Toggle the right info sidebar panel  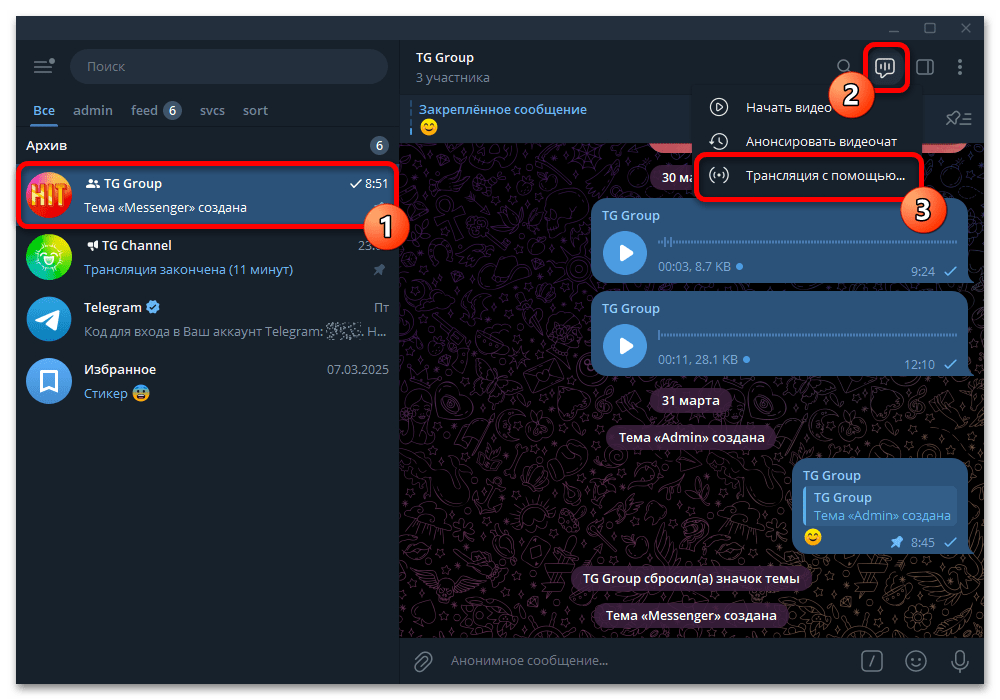(x=925, y=67)
